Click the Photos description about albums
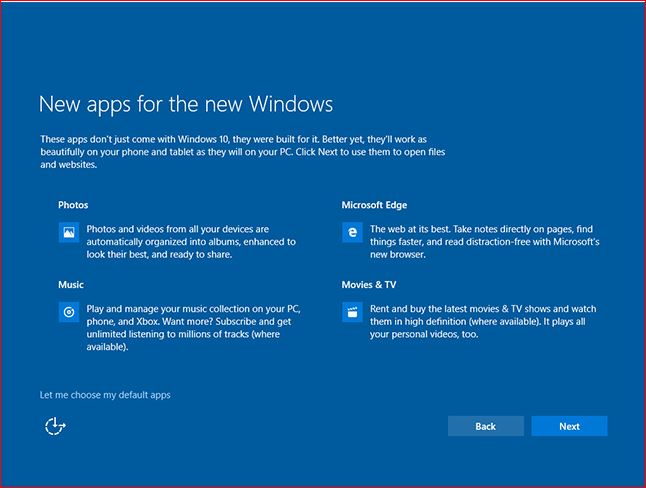 (191, 242)
